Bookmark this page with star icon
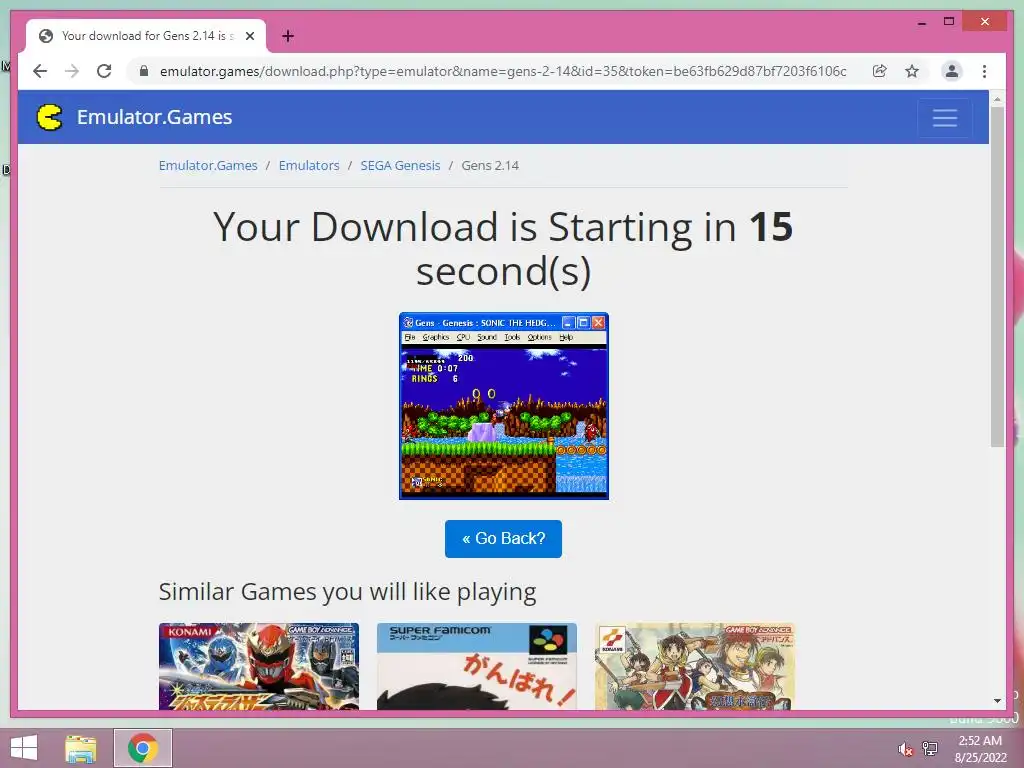Image resolution: width=1024 pixels, height=768 pixels. tap(912, 71)
